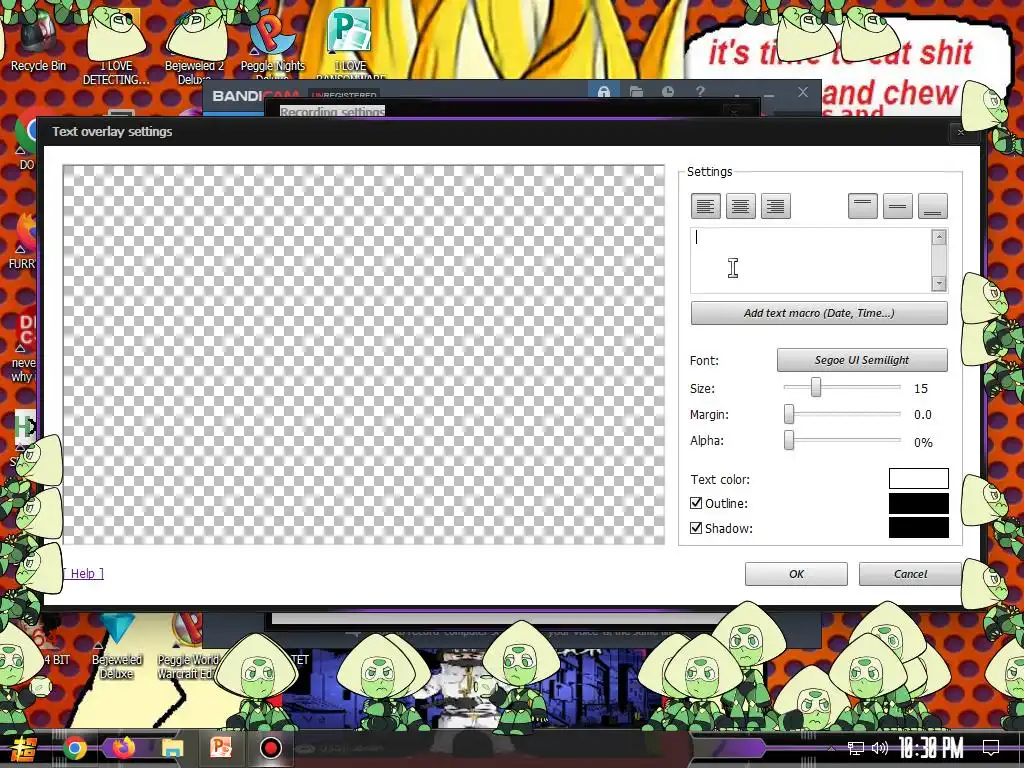Position the overlay text at vertical middle
This screenshot has width=1024, height=768.
pos(898,206)
